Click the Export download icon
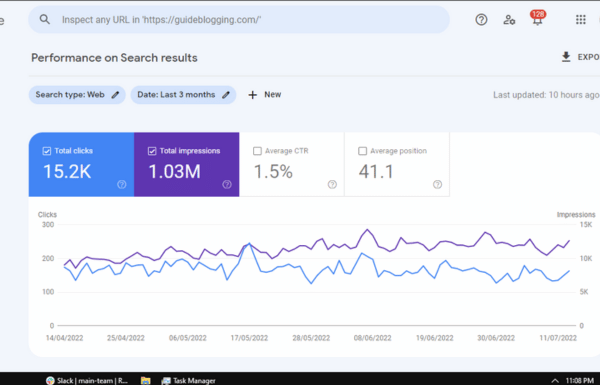Screen dimensions: 600x385 (x=566, y=57)
